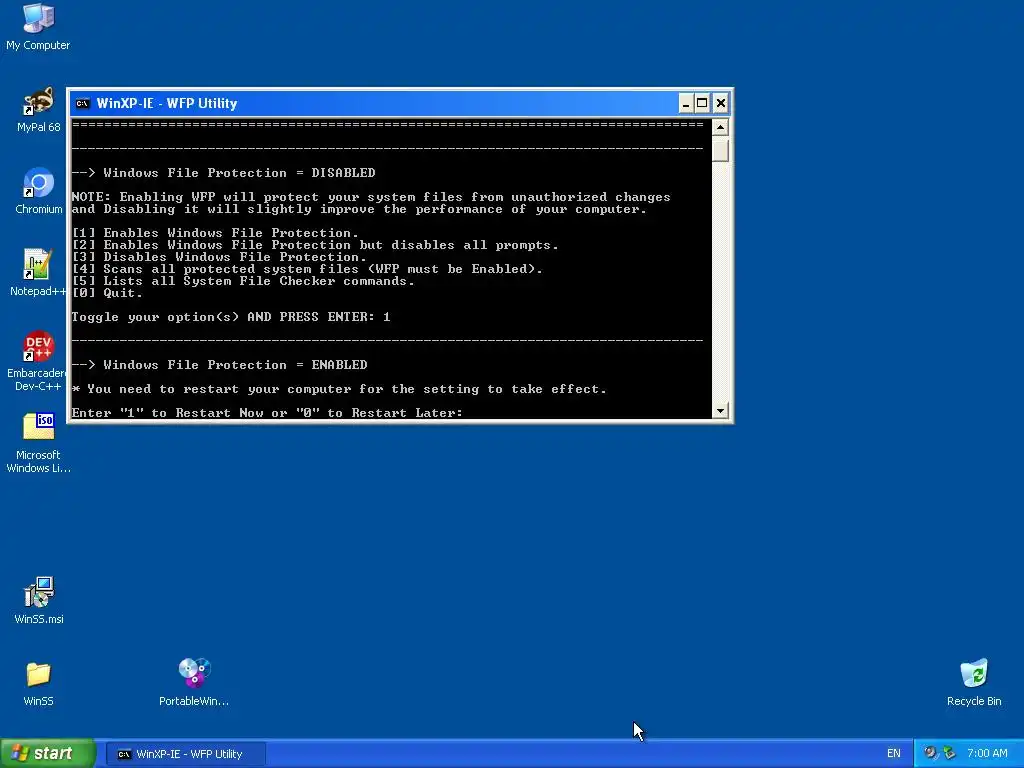This screenshot has height=768, width=1024.
Task: Click the console icon in WFP Utility title bar
Action: [x=82, y=103]
